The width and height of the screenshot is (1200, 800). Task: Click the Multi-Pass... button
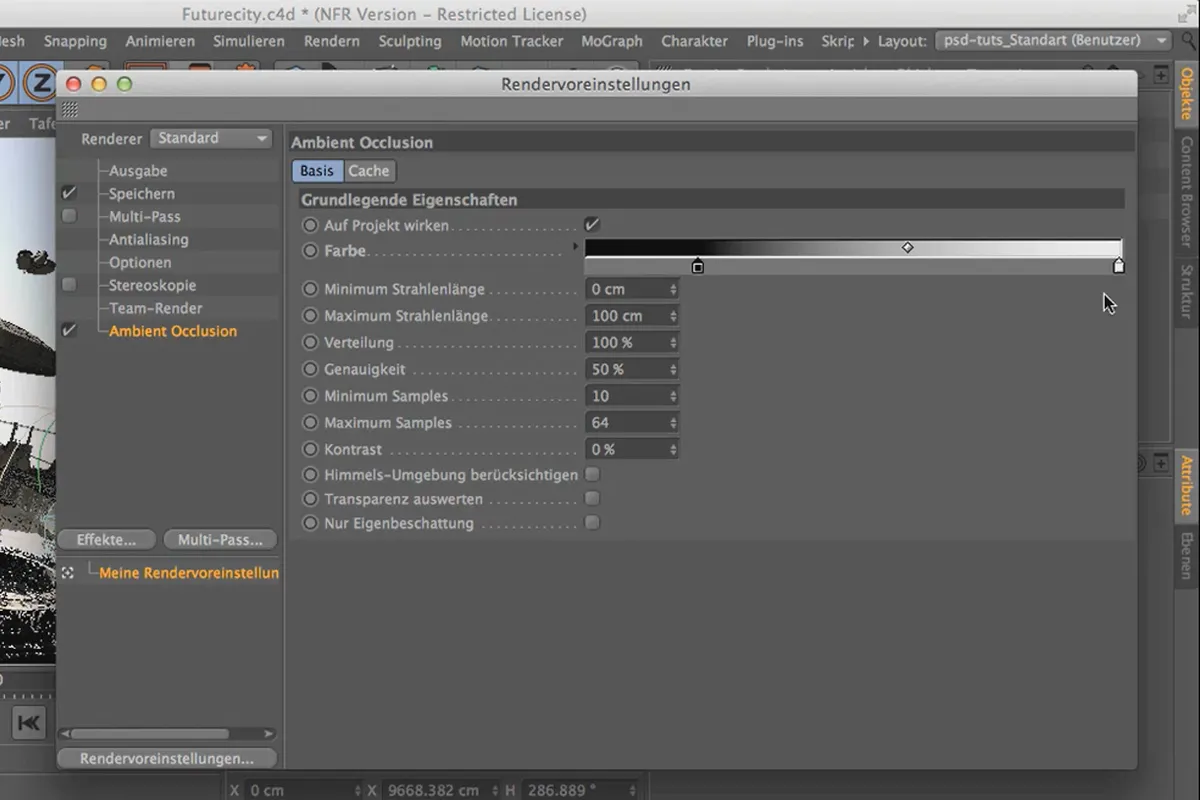[x=220, y=540]
